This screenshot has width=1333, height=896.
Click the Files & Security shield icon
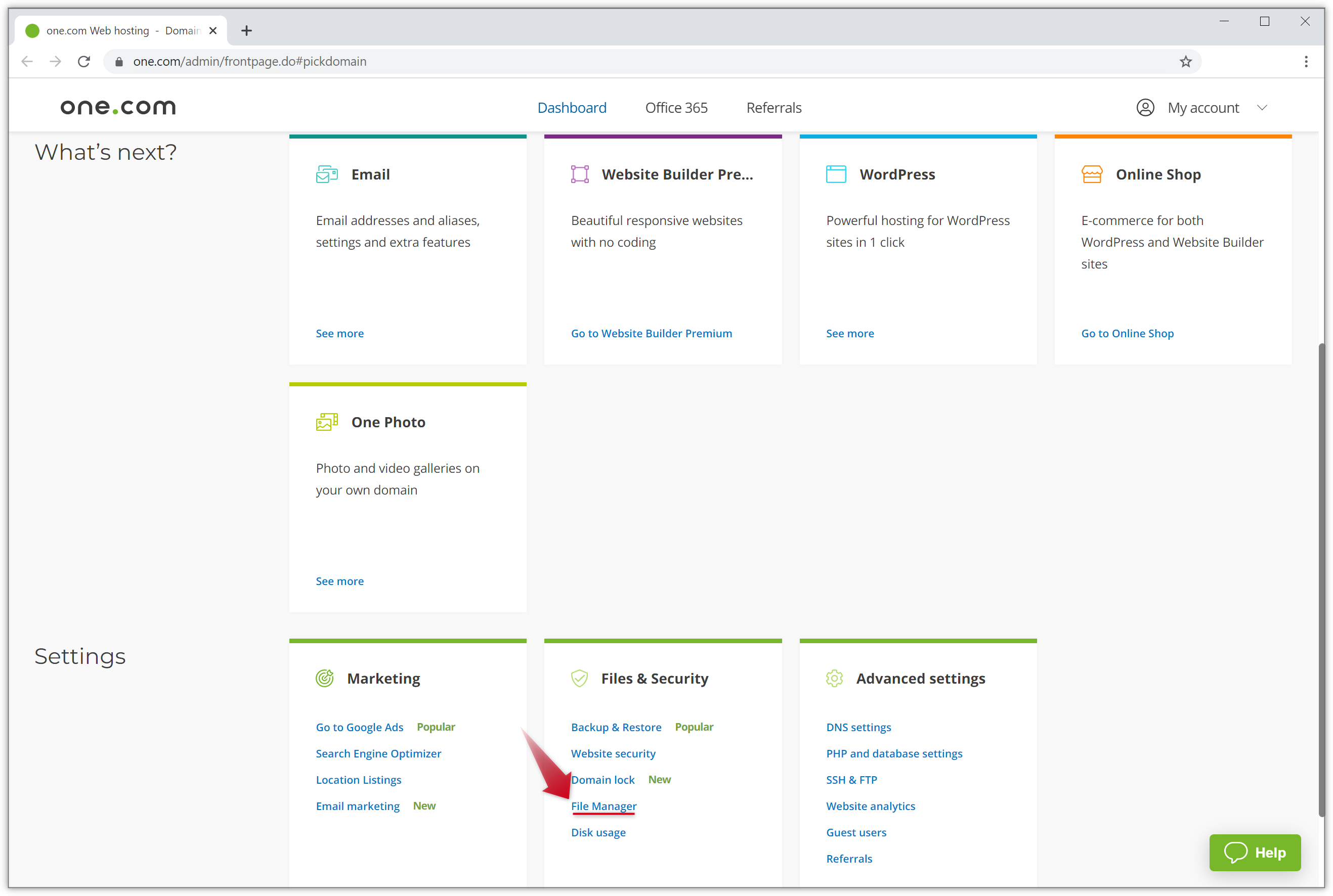pyautogui.click(x=579, y=678)
